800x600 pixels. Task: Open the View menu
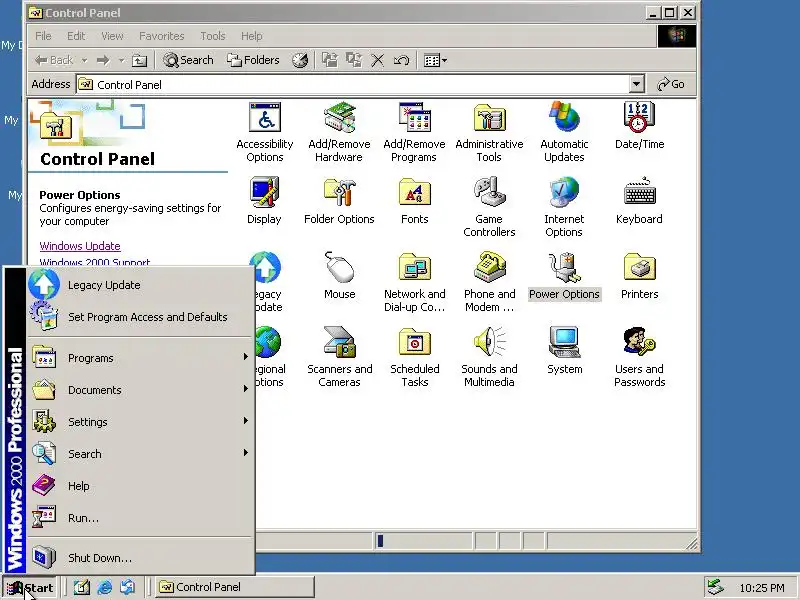112,36
